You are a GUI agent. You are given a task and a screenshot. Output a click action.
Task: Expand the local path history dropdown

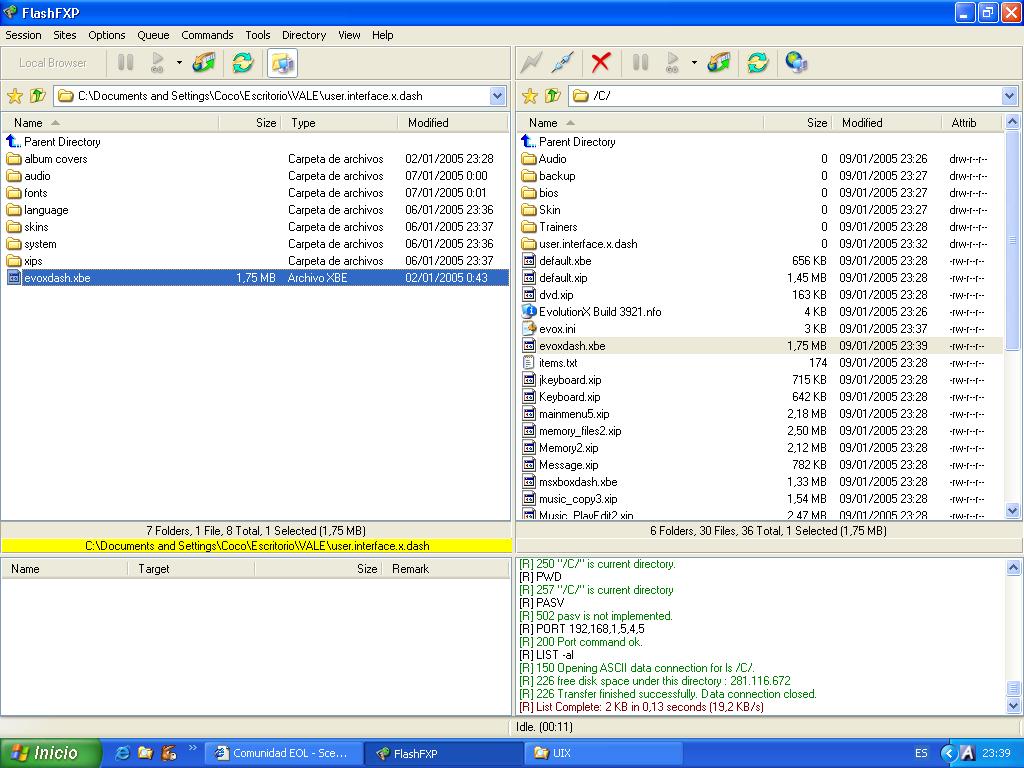tap(498, 96)
